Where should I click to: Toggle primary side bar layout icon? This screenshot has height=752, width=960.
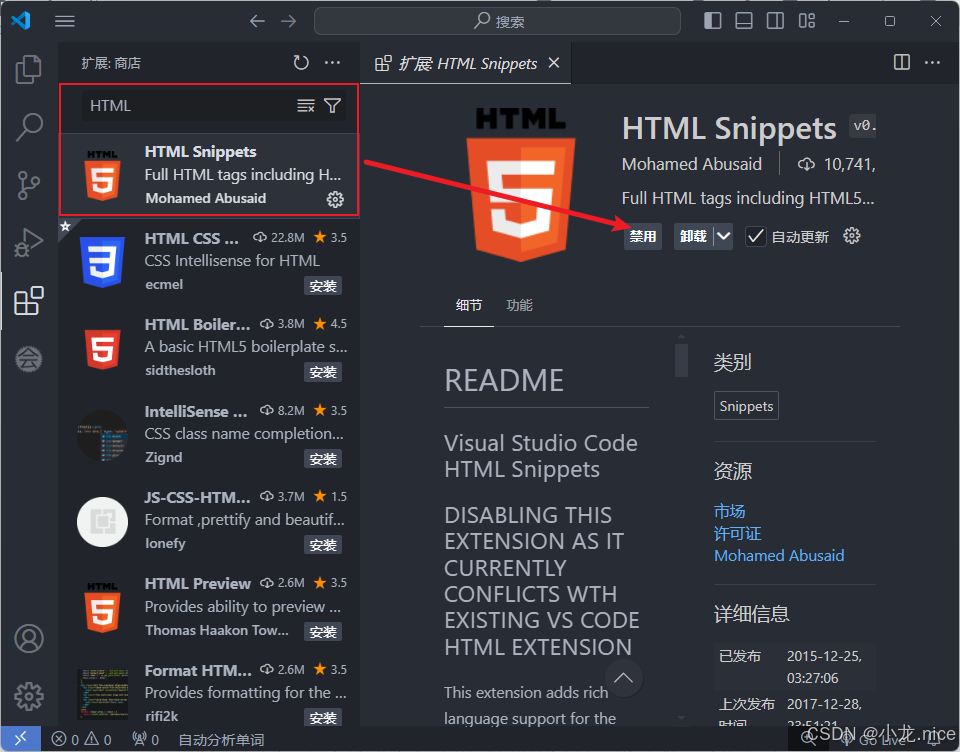713,21
